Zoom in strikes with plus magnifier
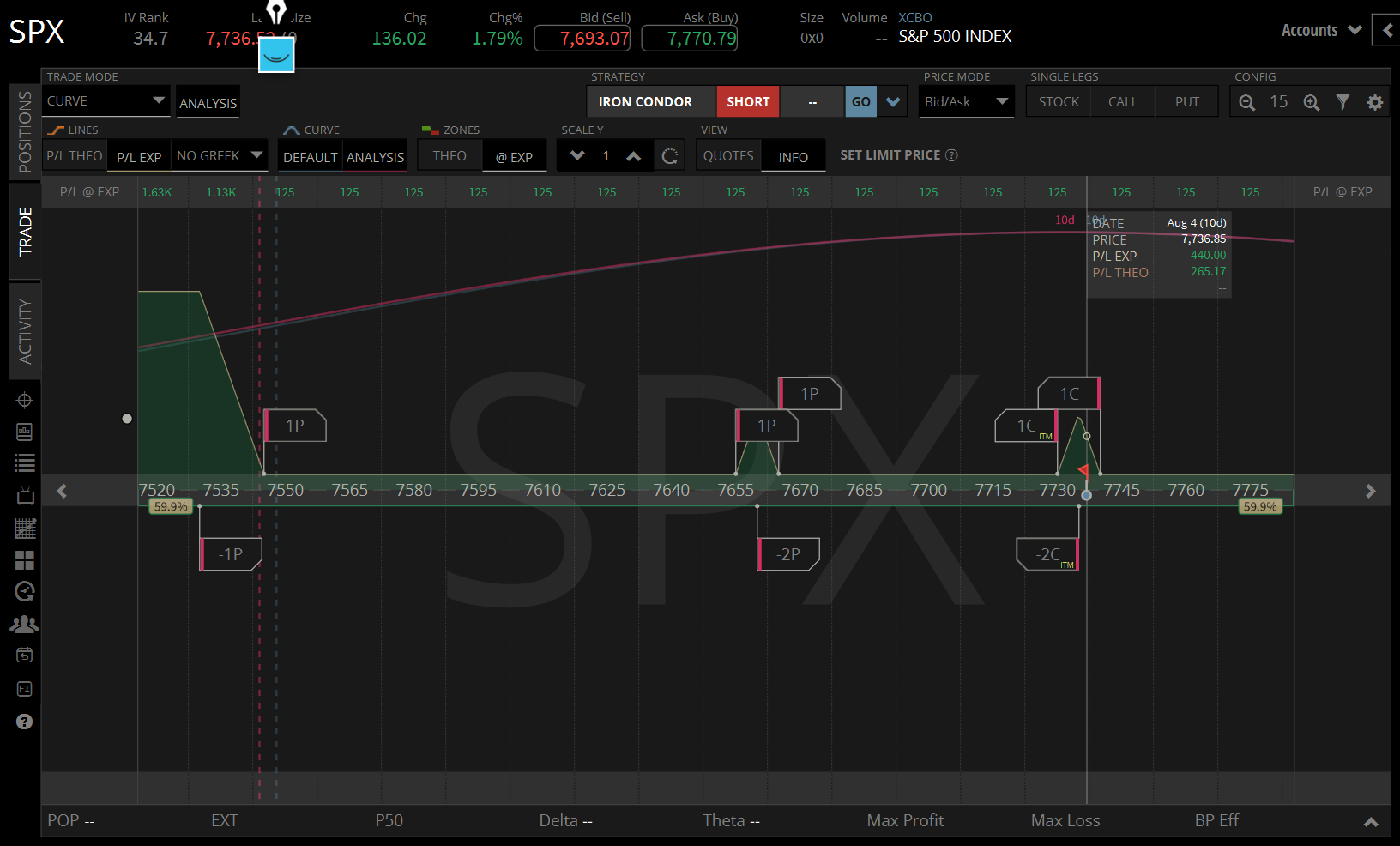Viewport: 1400px width, 846px height. (1312, 102)
